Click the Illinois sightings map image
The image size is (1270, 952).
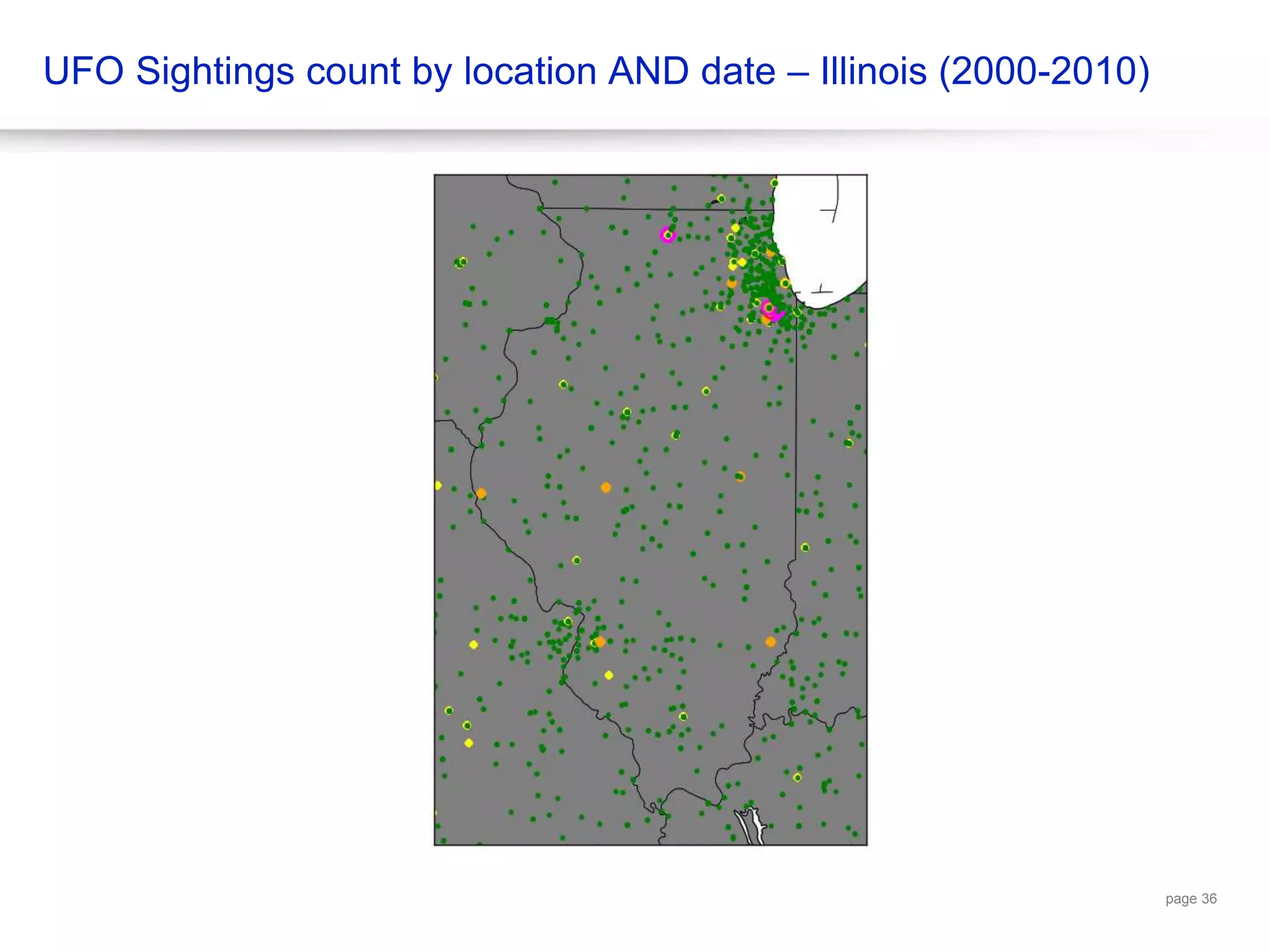(x=651, y=509)
